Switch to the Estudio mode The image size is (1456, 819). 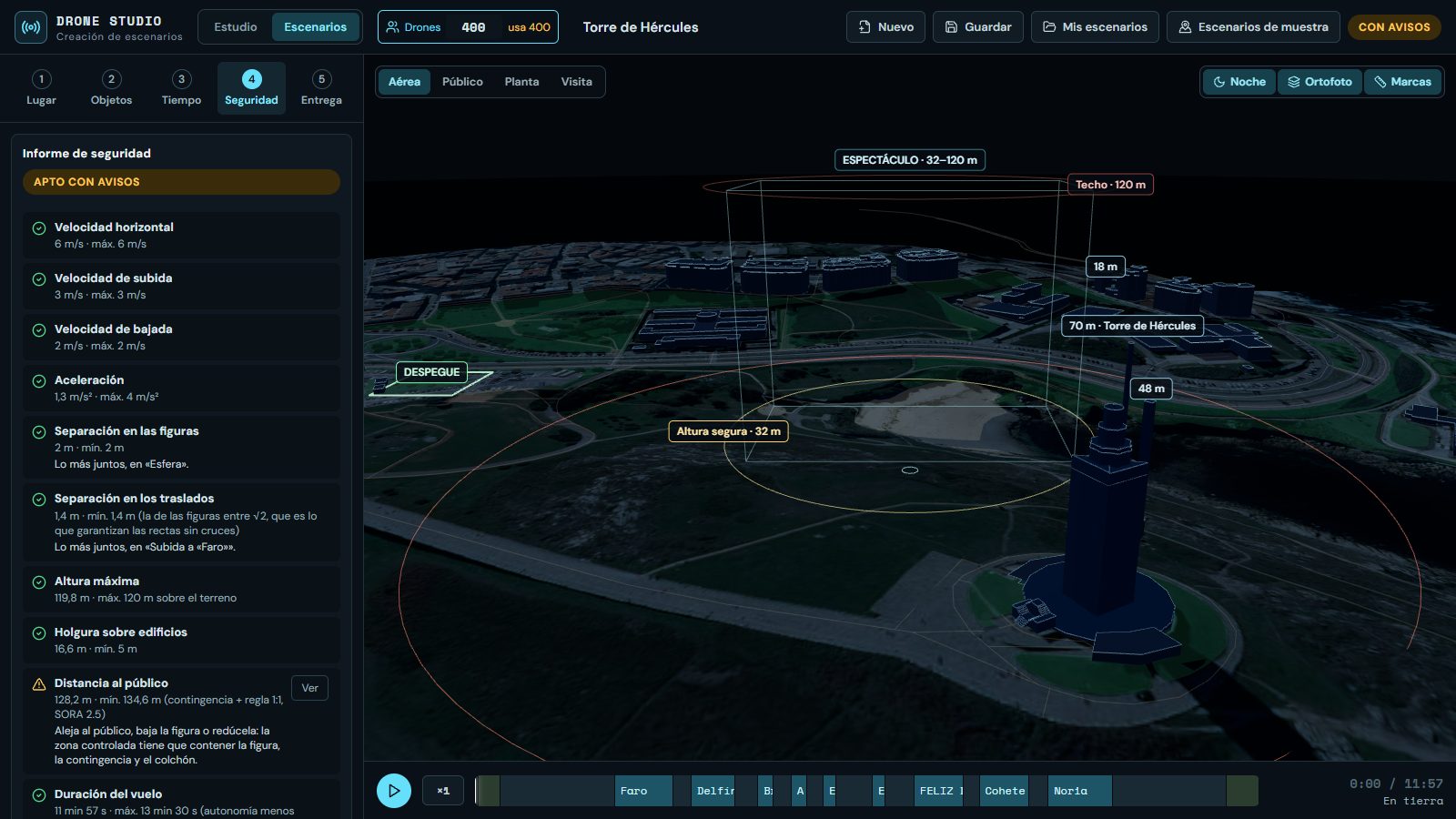click(x=236, y=27)
